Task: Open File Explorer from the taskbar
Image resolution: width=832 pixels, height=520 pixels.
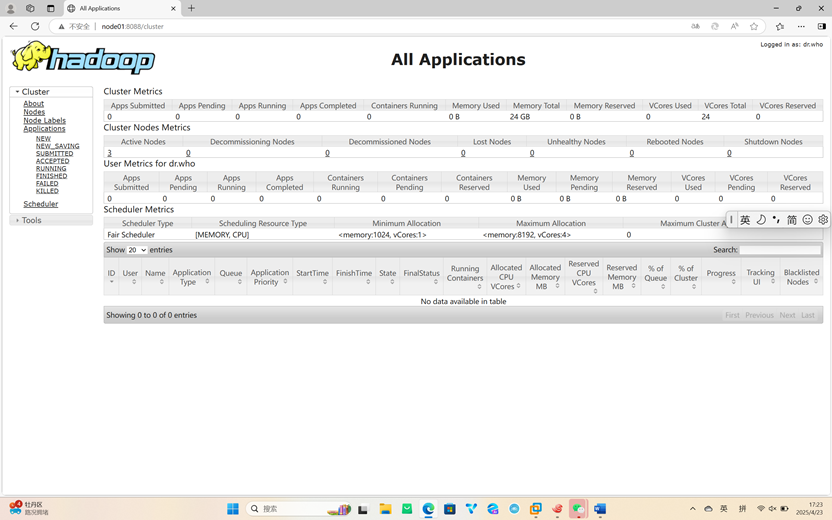Action: 385,509
